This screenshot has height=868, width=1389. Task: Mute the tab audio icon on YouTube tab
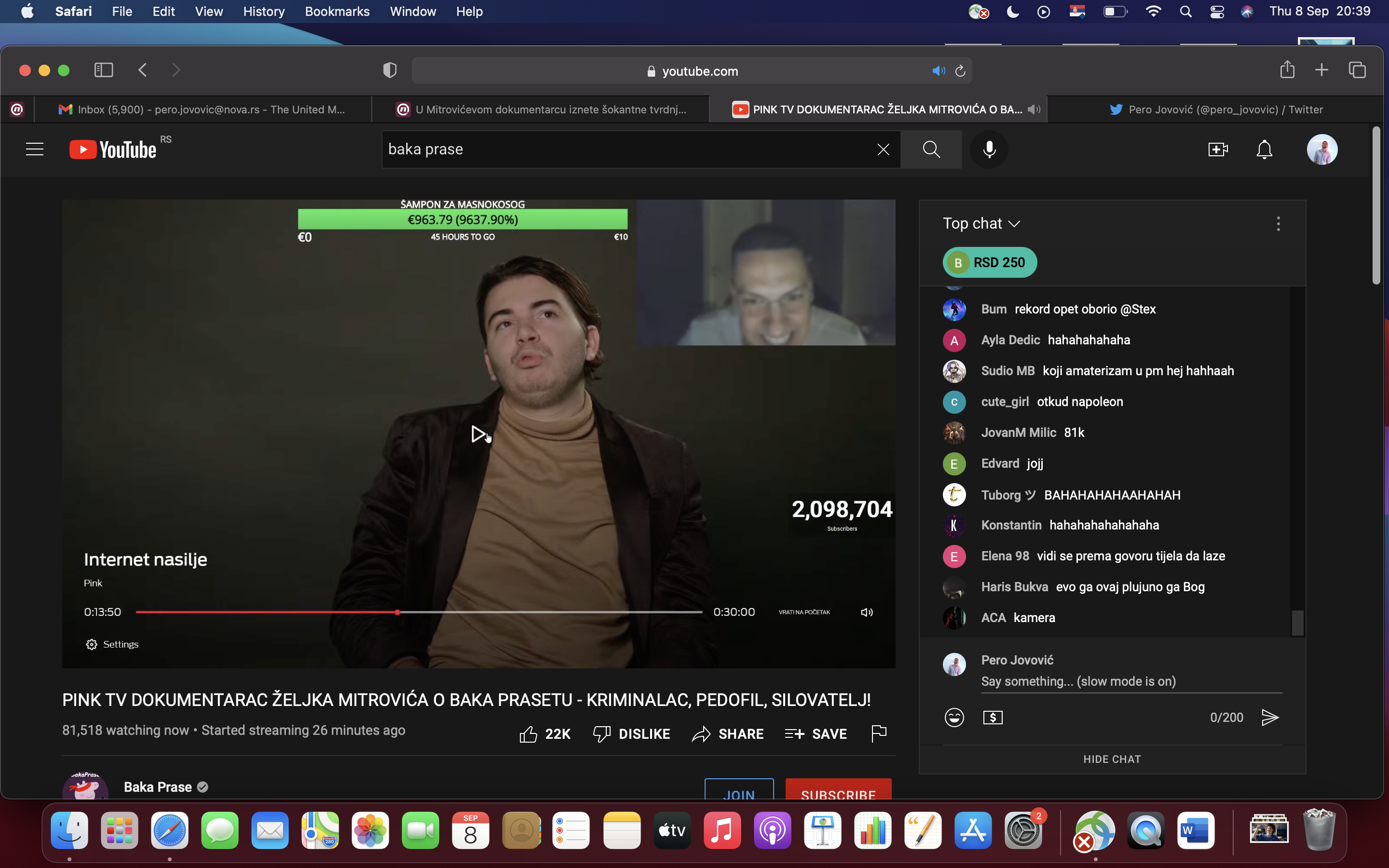click(1034, 109)
